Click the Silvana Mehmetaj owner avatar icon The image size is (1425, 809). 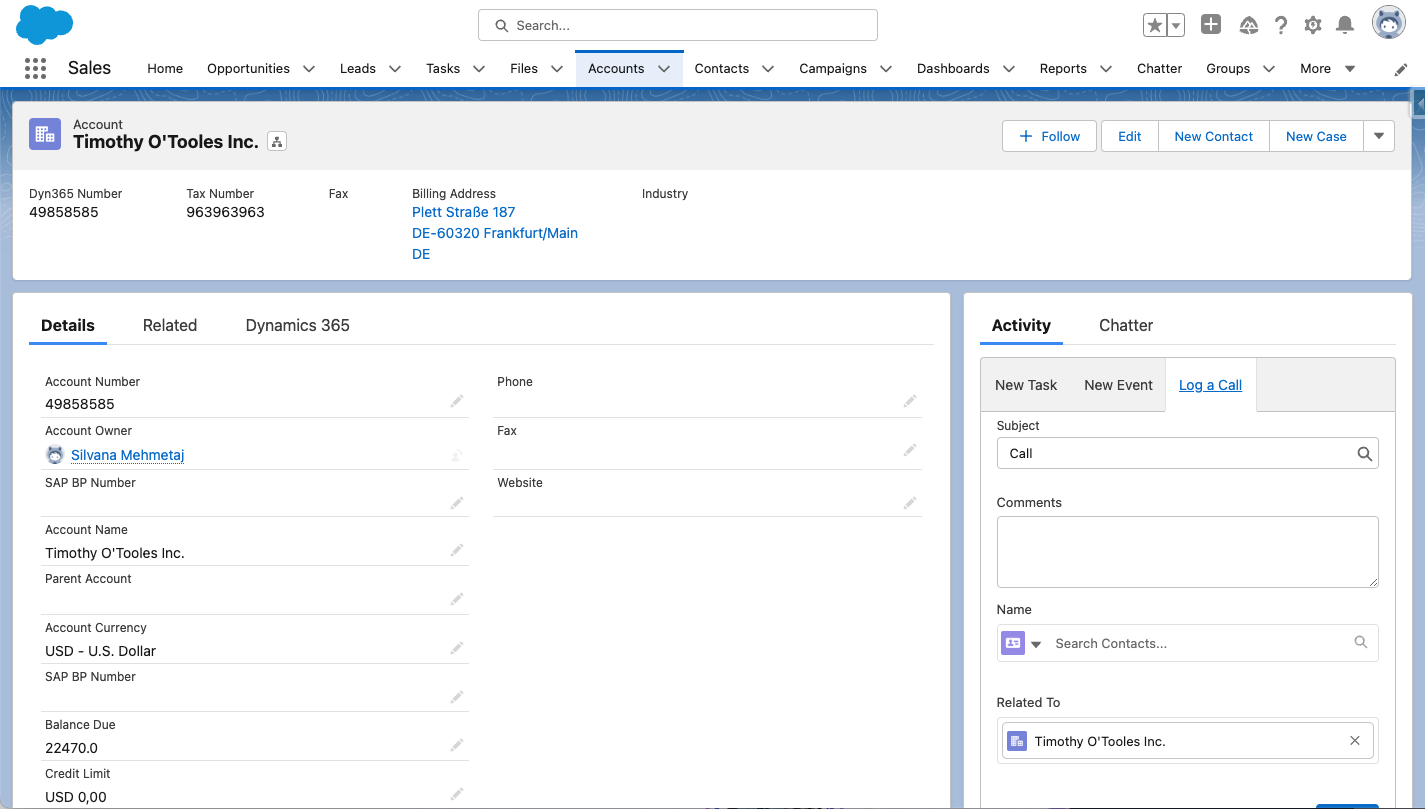click(x=55, y=455)
